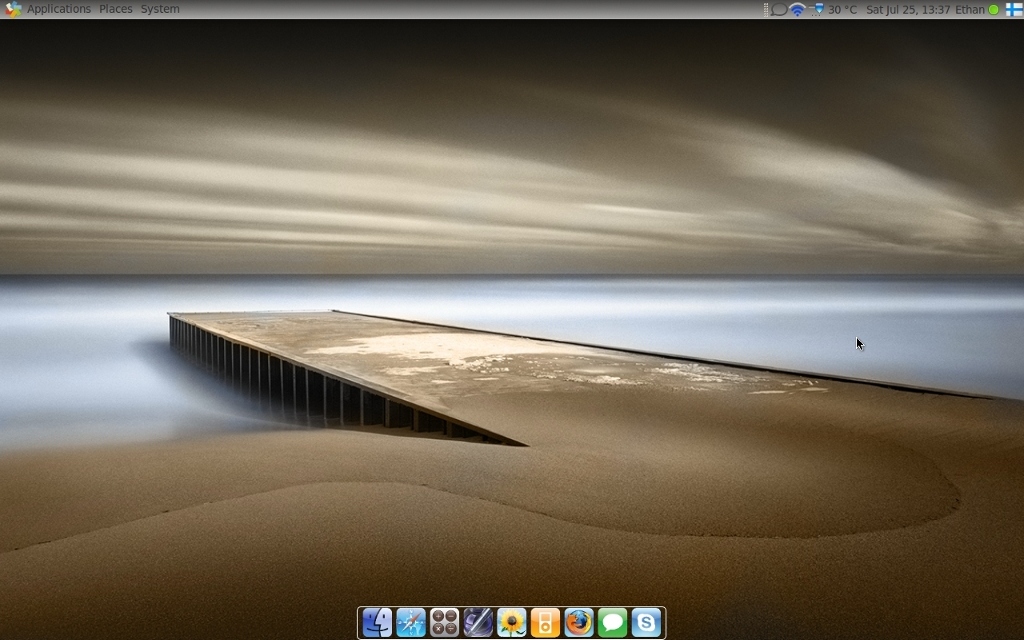The height and width of the screenshot is (640, 1024).
Task: Open the Applications menu
Action: point(59,9)
